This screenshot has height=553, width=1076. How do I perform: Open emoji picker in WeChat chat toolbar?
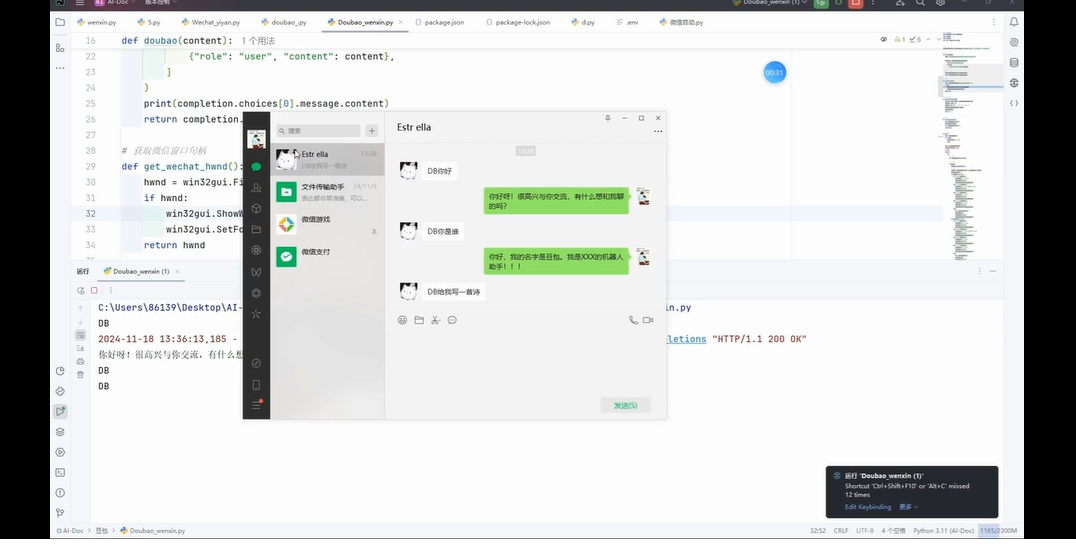[x=402, y=320]
